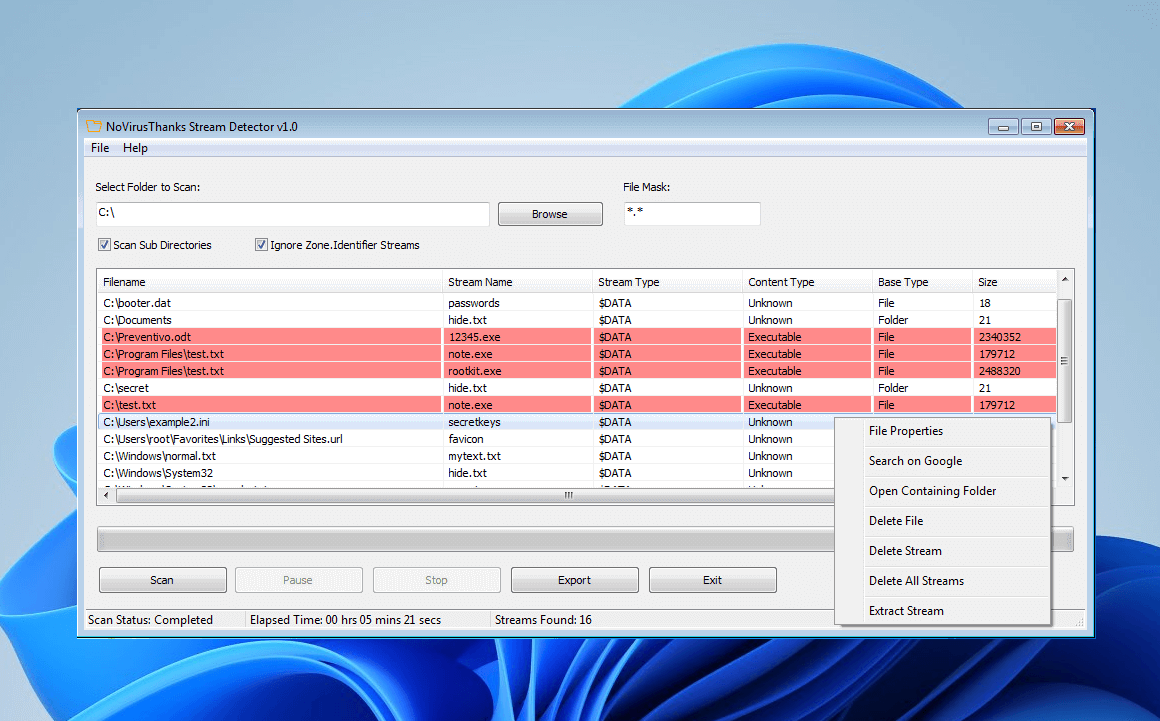
Task: Select the C:\Windows\System32 row
Action: click(466, 473)
